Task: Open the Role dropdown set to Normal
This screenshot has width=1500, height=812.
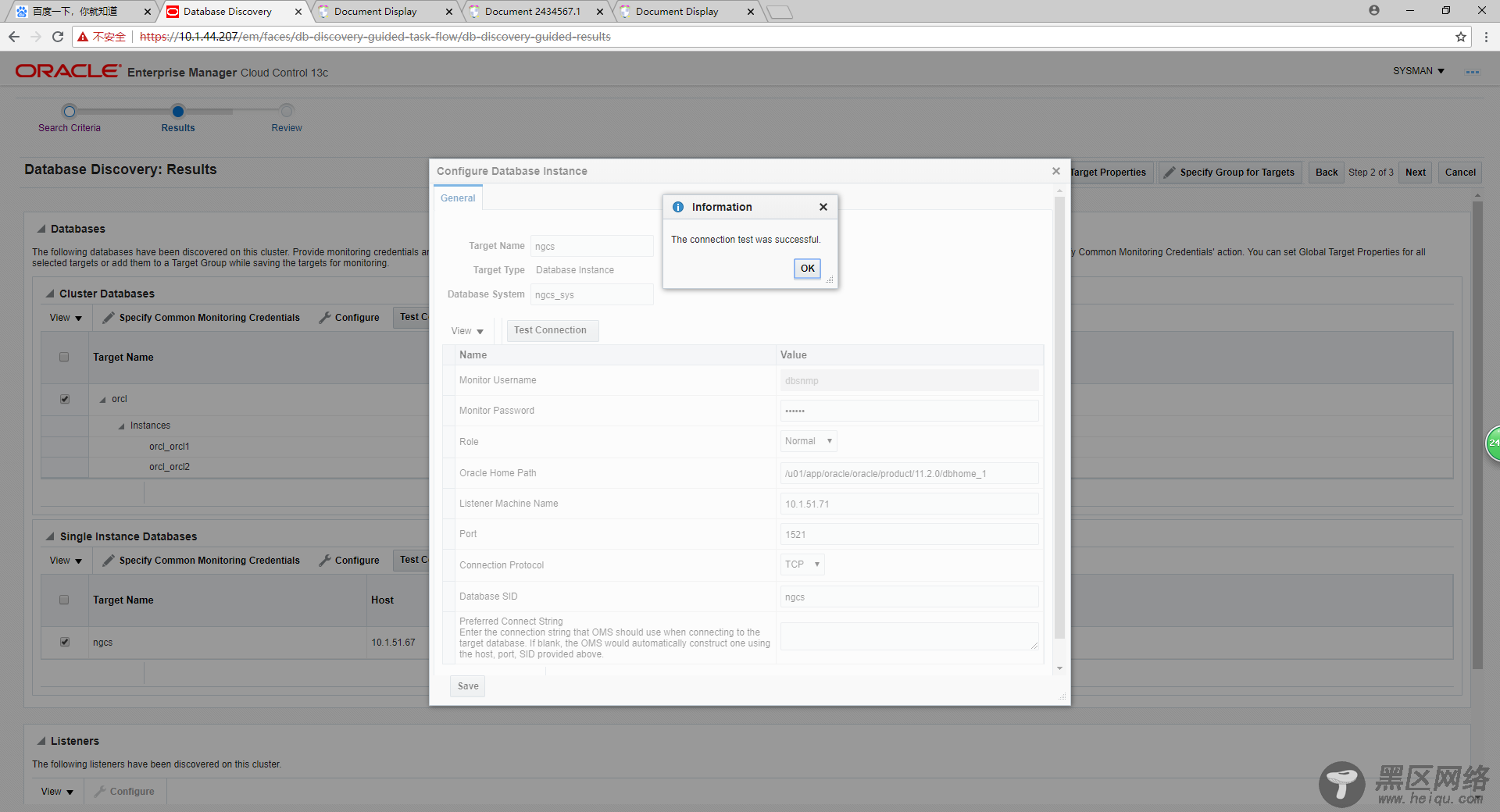Action: (x=809, y=441)
